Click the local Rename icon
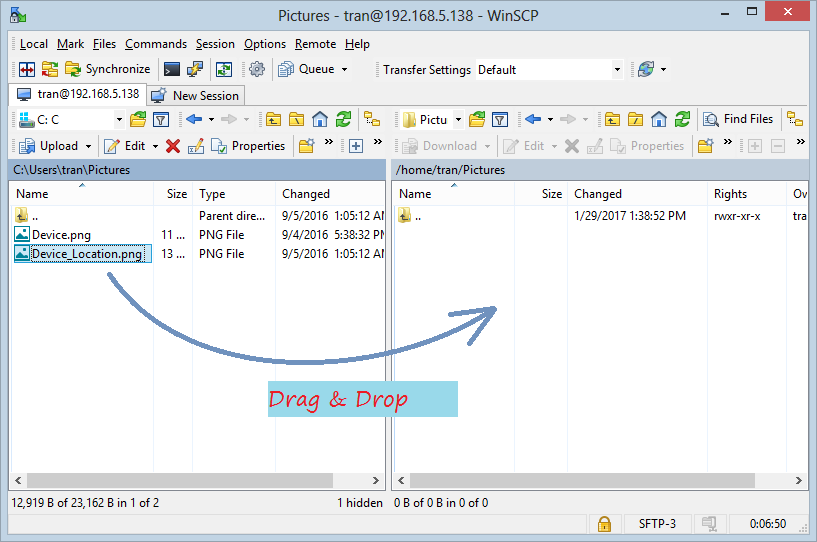 tap(196, 146)
